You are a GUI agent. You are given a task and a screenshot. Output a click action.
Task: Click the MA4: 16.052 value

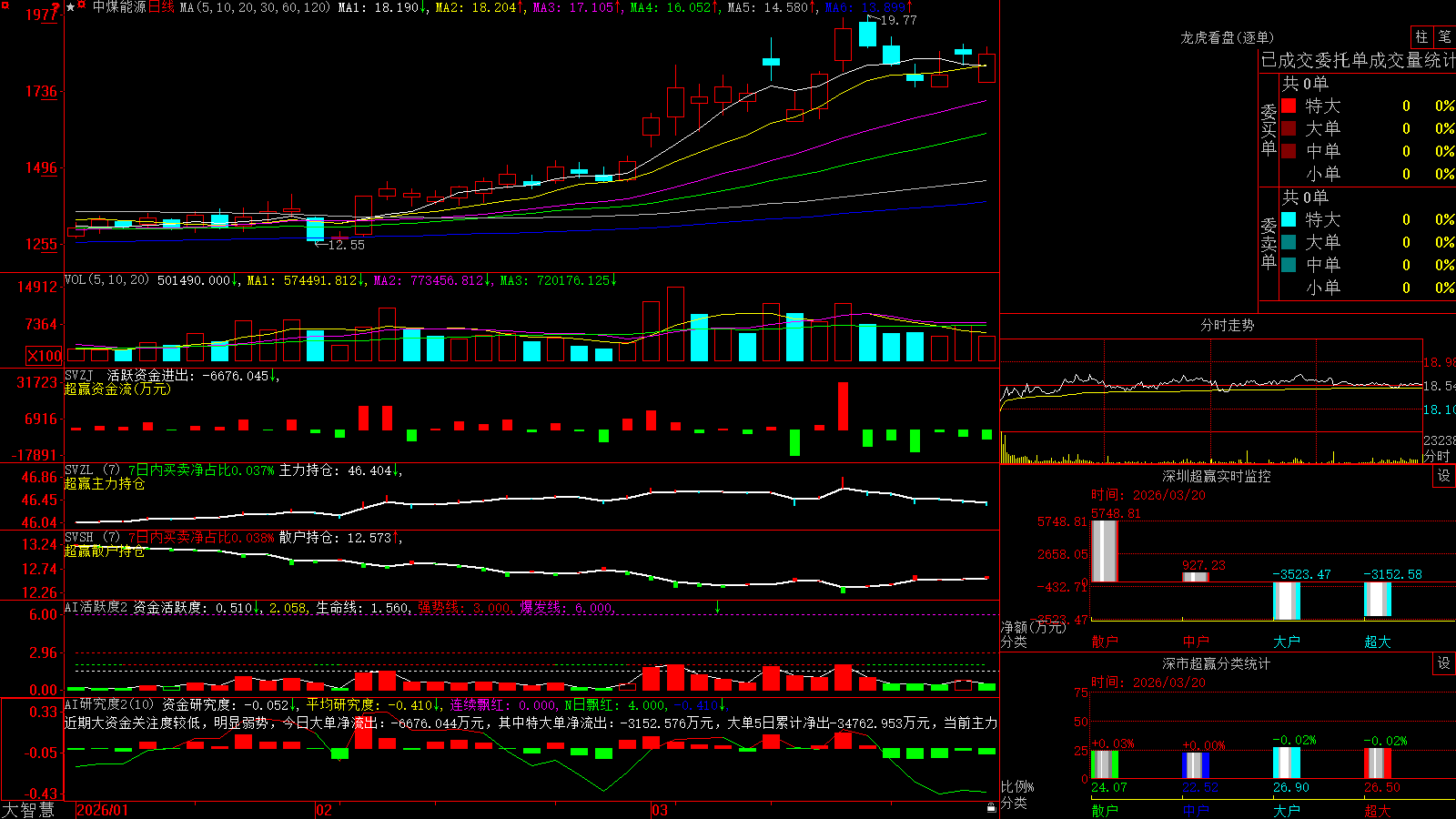click(x=671, y=7)
